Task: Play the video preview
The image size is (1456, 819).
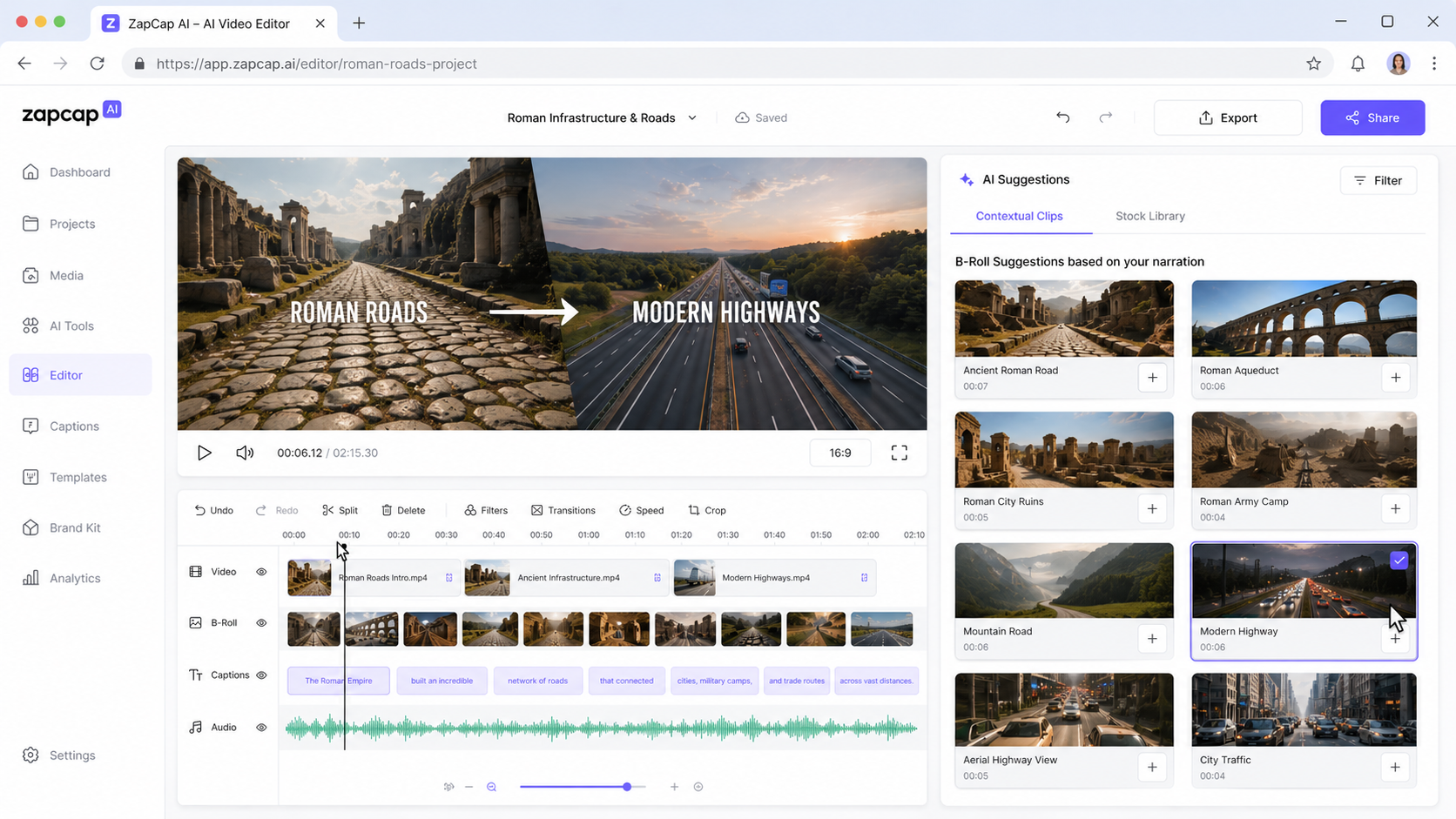Action: (204, 453)
